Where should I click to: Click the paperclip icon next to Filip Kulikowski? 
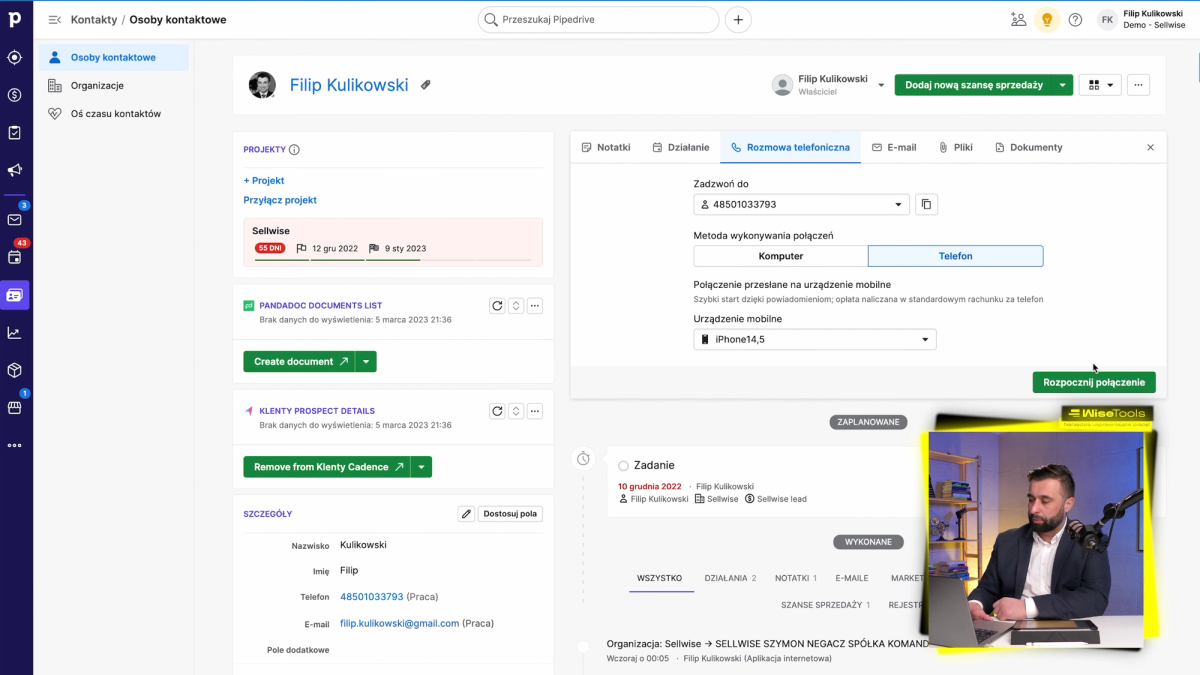click(425, 85)
